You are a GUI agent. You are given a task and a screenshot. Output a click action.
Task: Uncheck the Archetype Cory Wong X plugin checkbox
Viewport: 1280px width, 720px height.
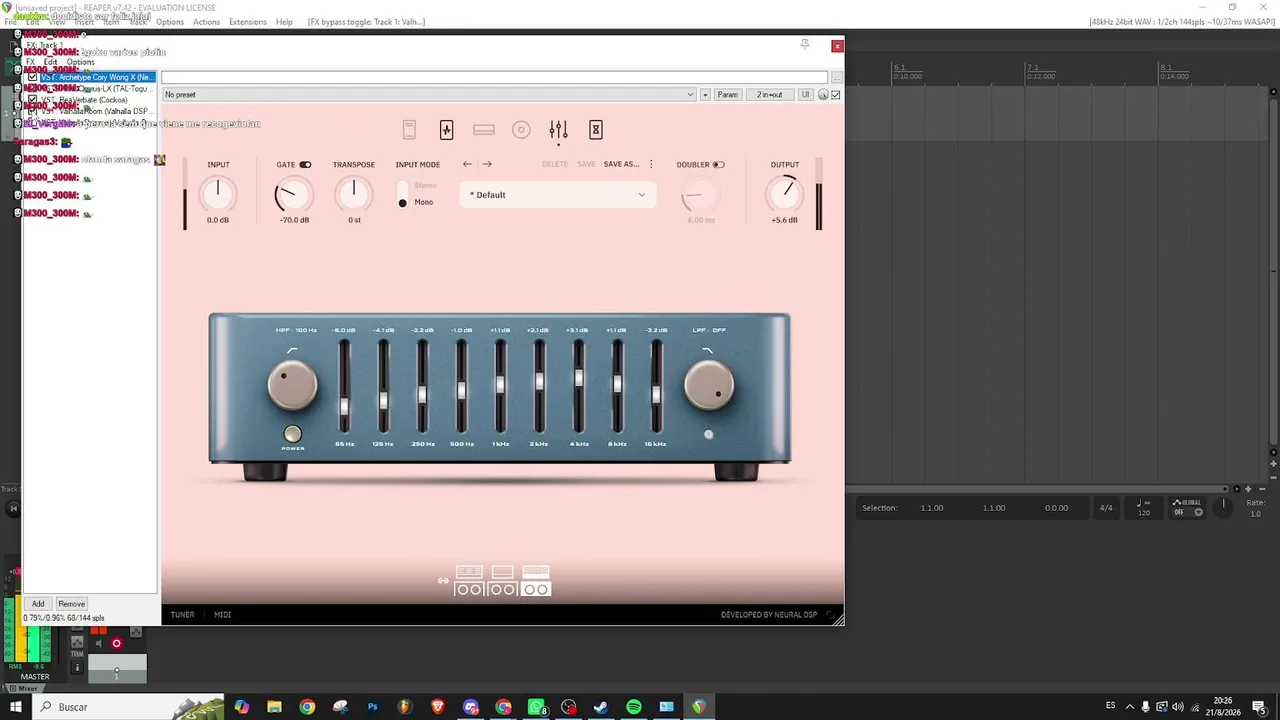click(33, 77)
